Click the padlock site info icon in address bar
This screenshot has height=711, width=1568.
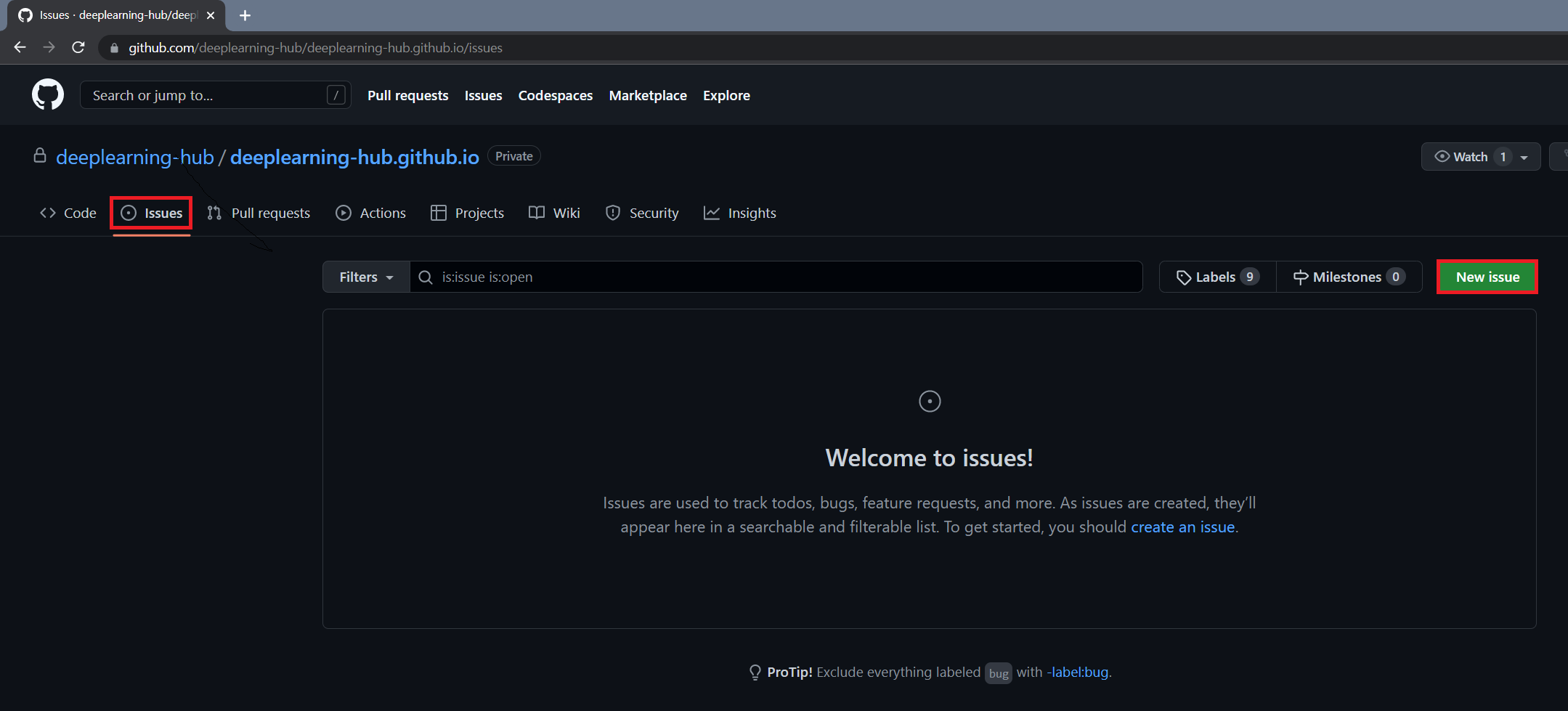coord(114,48)
